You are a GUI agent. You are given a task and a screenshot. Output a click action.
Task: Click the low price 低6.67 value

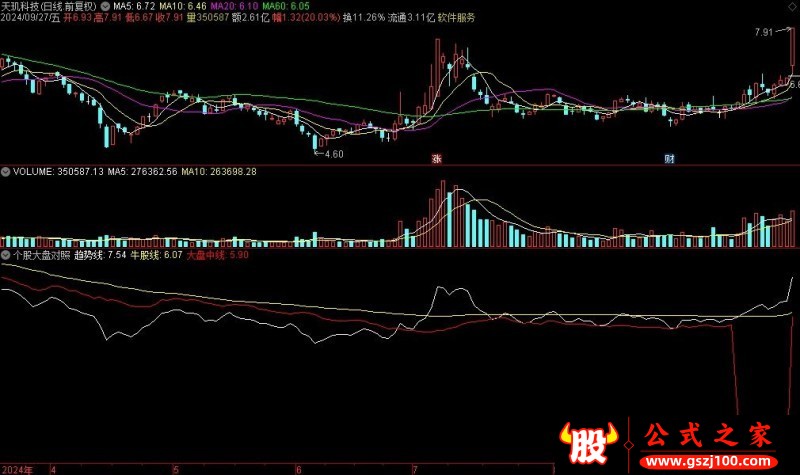pos(139,18)
